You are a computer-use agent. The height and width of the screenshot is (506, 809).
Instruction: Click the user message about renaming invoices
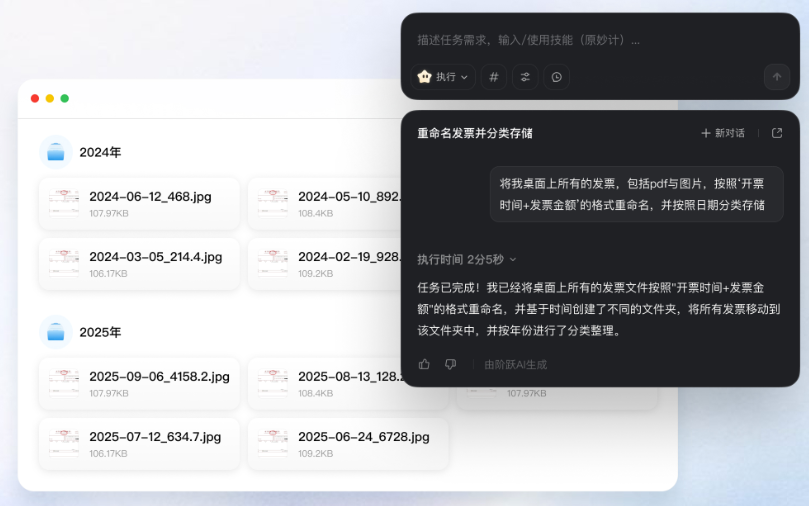tap(637, 194)
